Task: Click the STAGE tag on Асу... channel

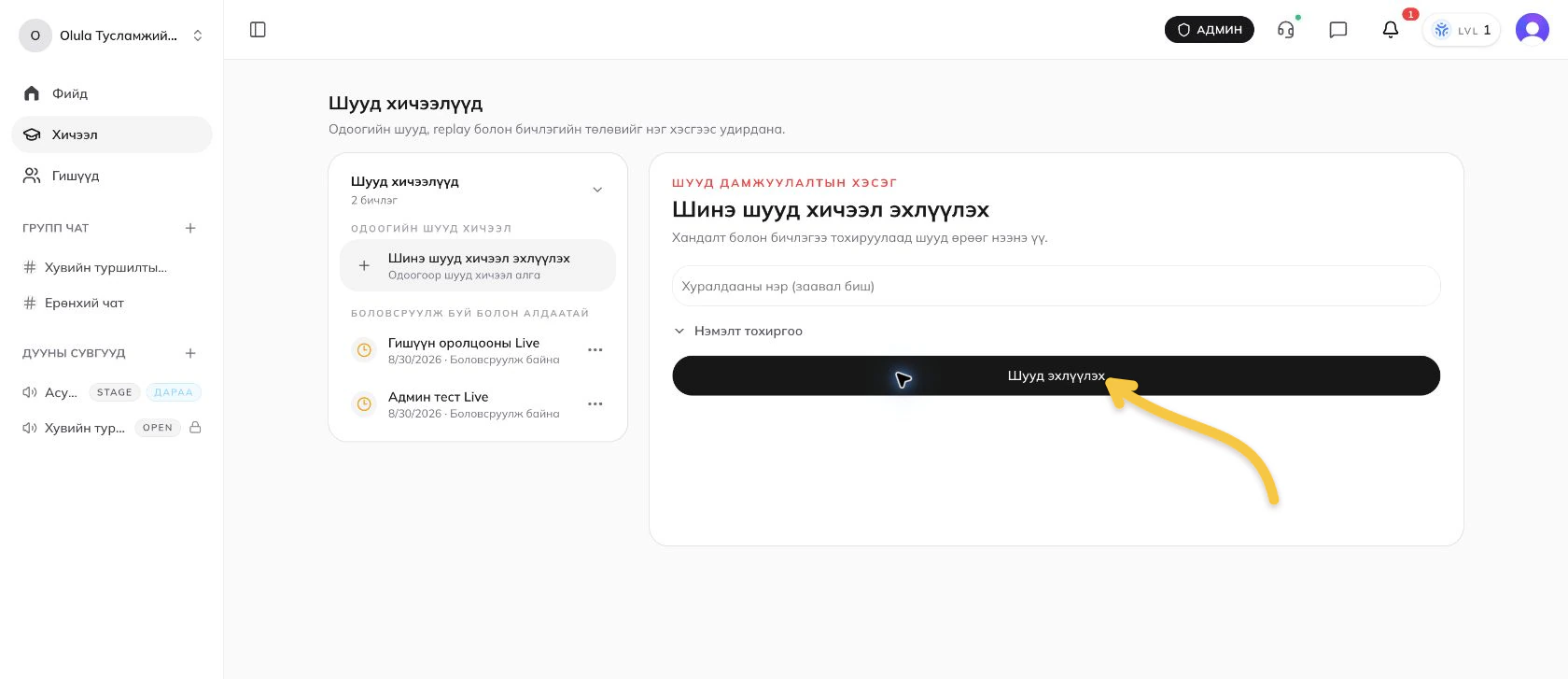Action: (x=115, y=392)
